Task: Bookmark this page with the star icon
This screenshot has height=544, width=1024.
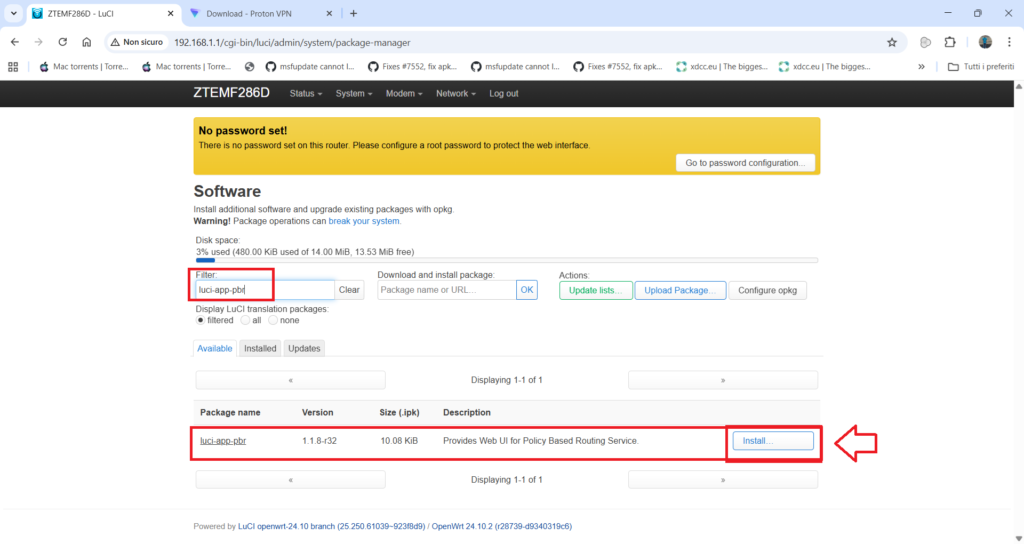Action: coord(891,43)
